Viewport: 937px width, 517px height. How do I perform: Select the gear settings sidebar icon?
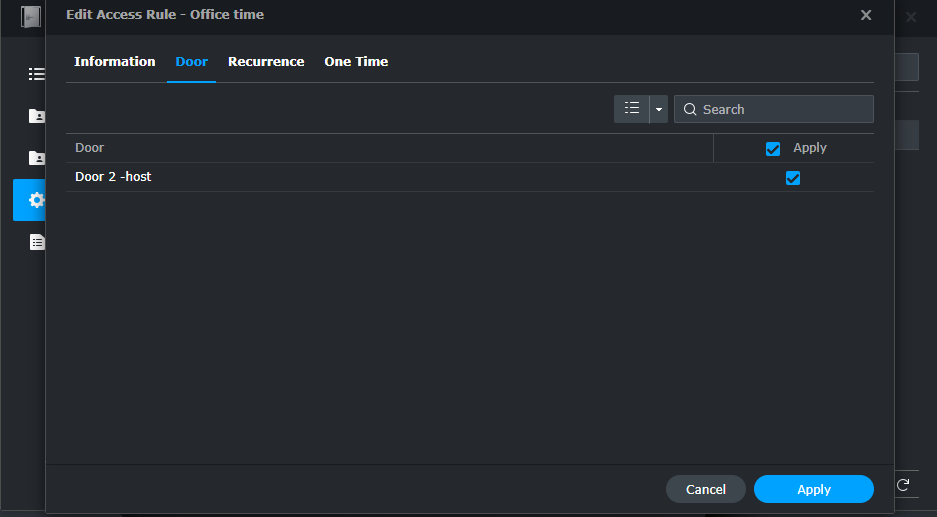pos(36,200)
